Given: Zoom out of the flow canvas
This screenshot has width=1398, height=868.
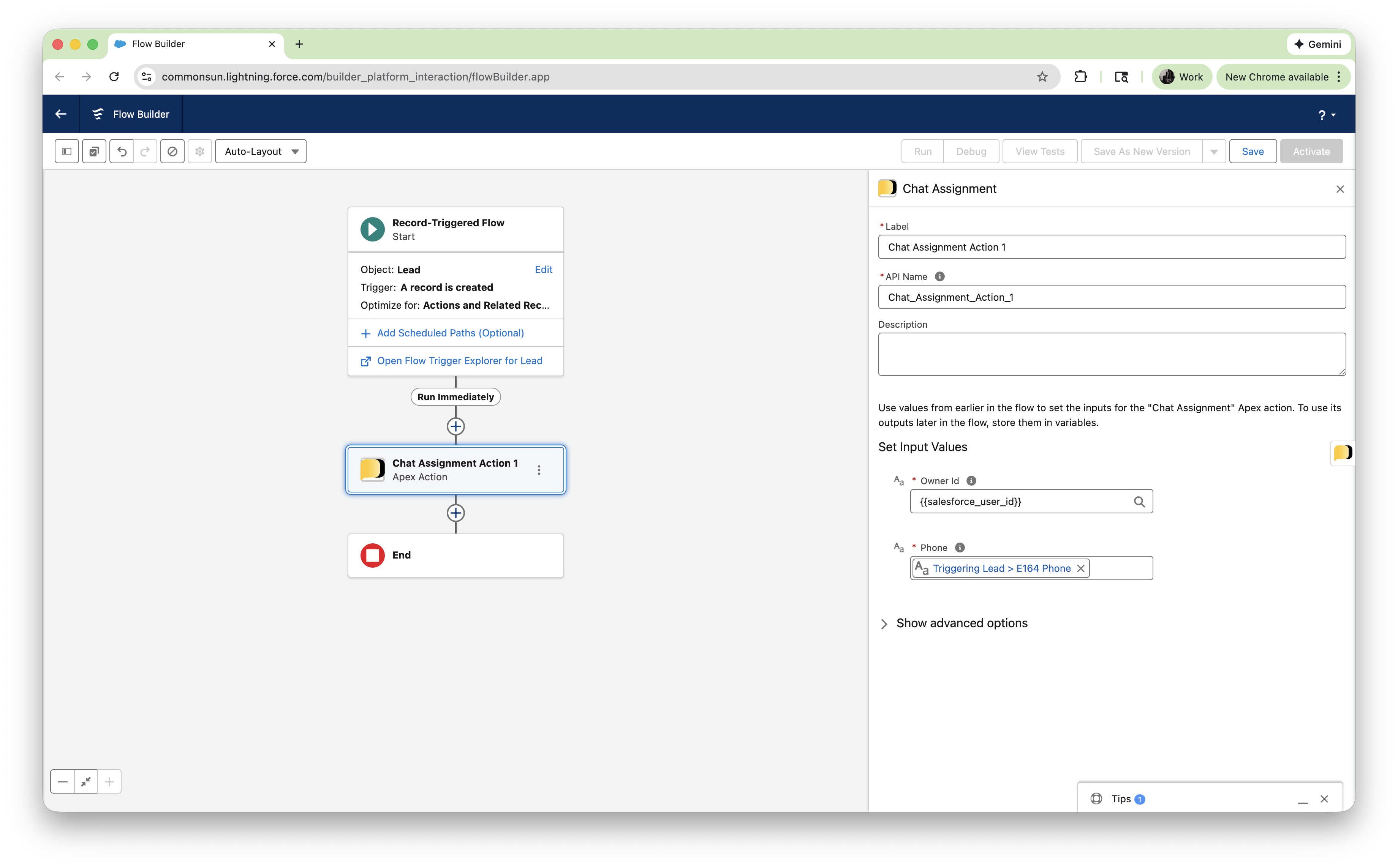Looking at the screenshot, I should click(x=63, y=782).
